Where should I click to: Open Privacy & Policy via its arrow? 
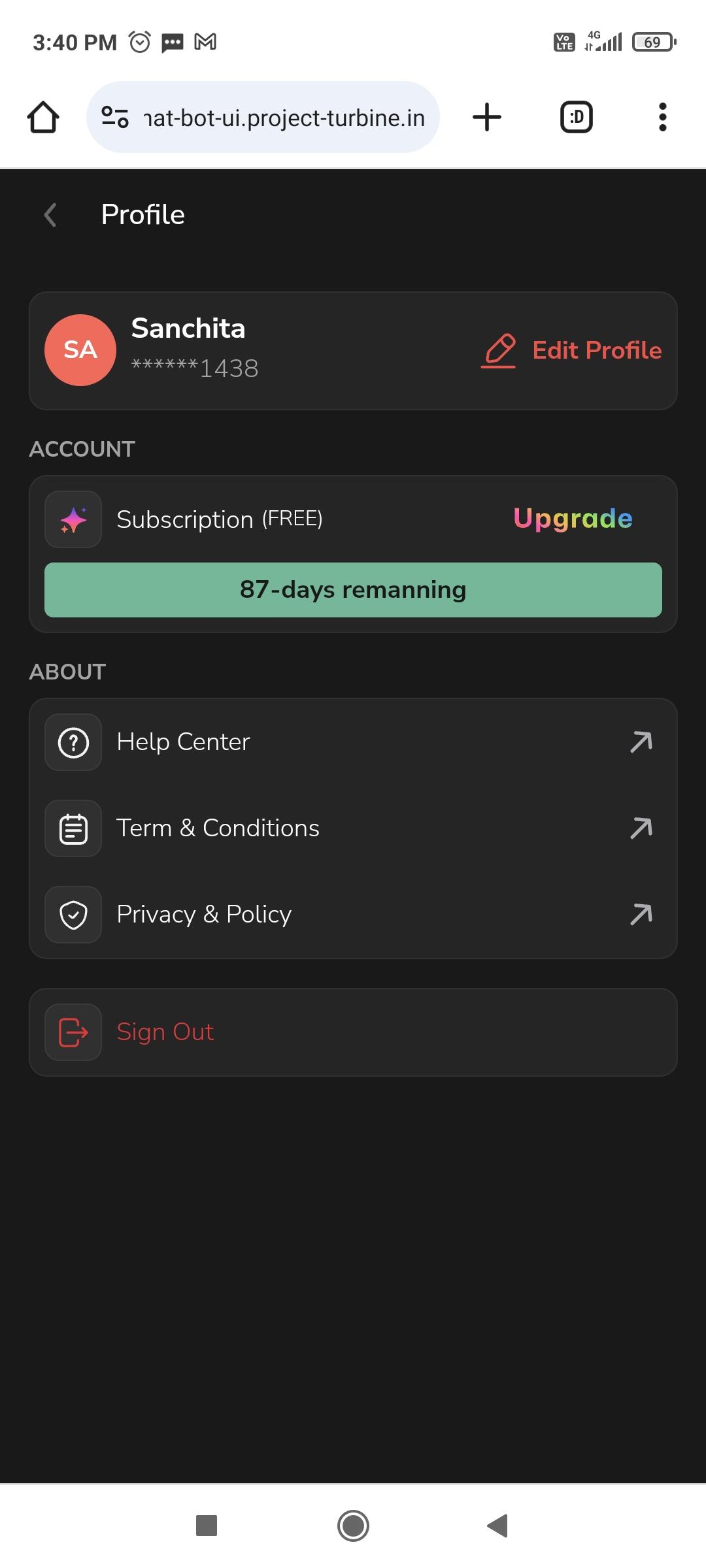click(641, 915)
